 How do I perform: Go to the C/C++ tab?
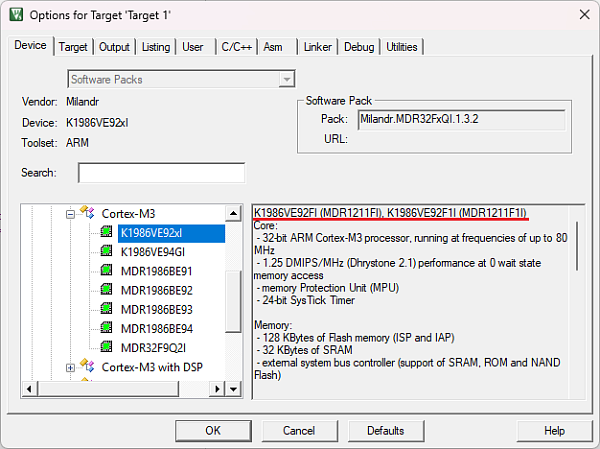click(x=236, y=47)
